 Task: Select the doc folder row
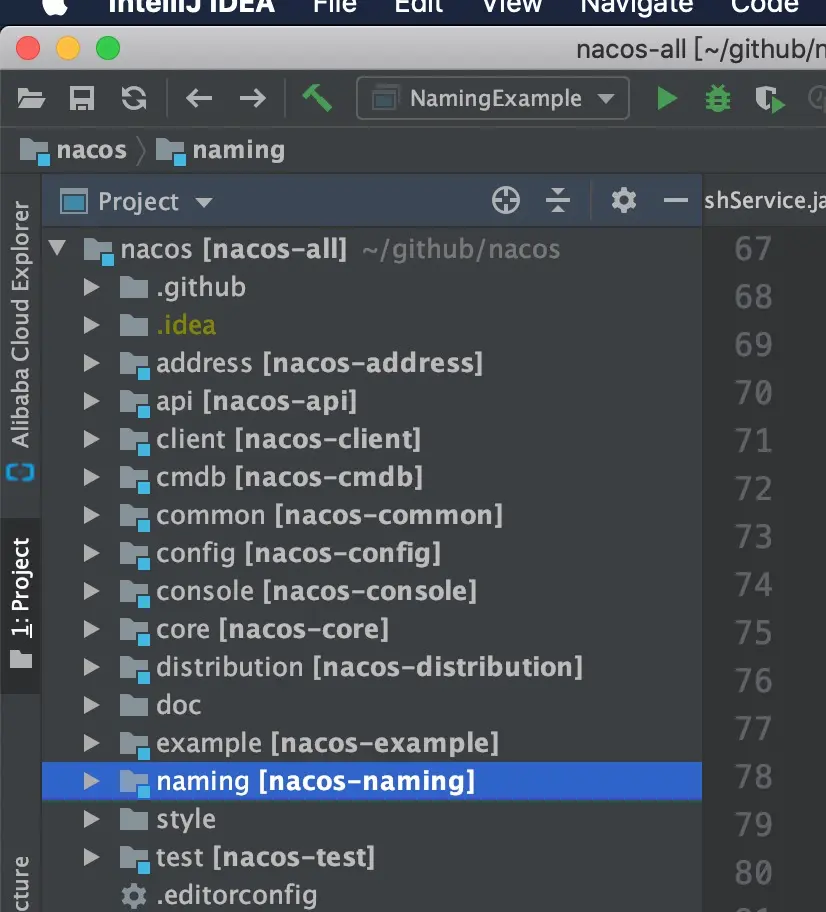point(372,705)
